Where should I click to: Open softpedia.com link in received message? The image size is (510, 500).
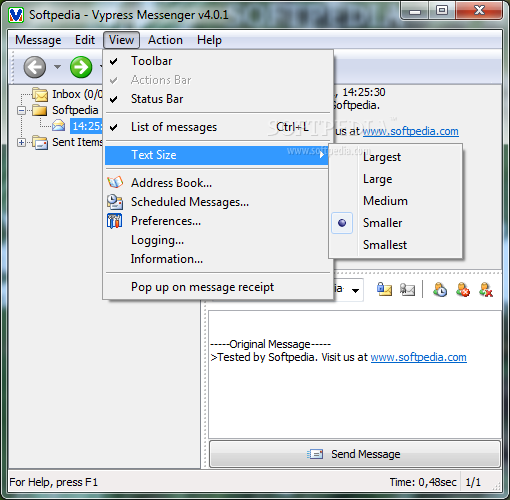point(411,131)
